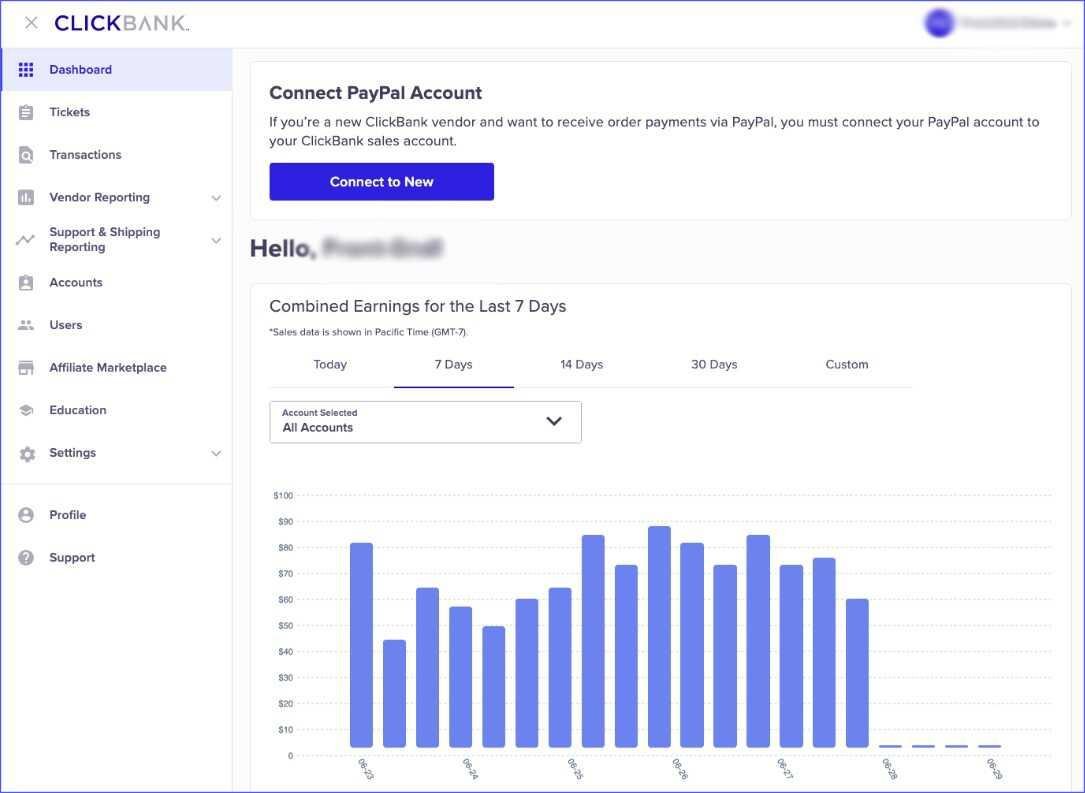
Task: Select the Vendor Reporting bar-chart icon
Action: (26, 197)
